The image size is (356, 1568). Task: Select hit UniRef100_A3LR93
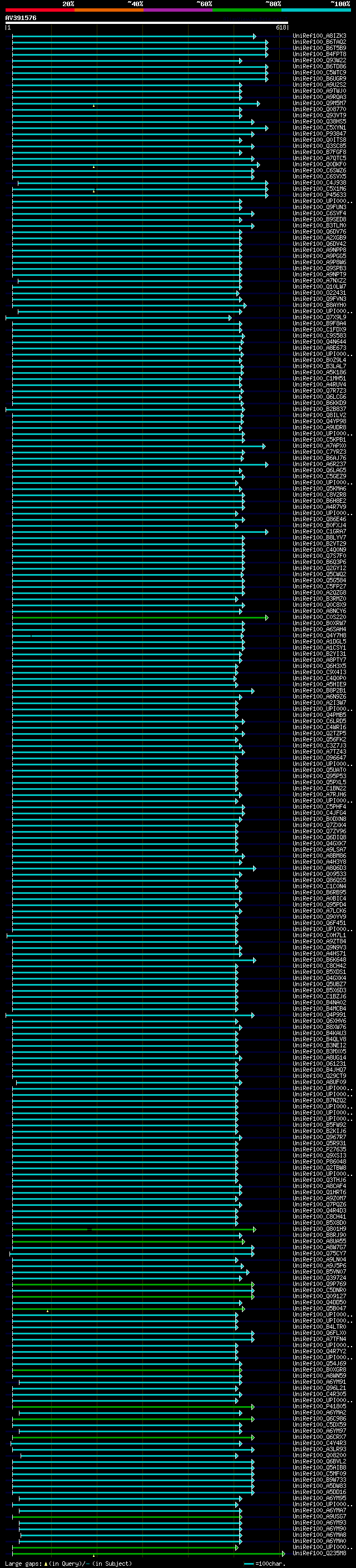pos(319,1450)
